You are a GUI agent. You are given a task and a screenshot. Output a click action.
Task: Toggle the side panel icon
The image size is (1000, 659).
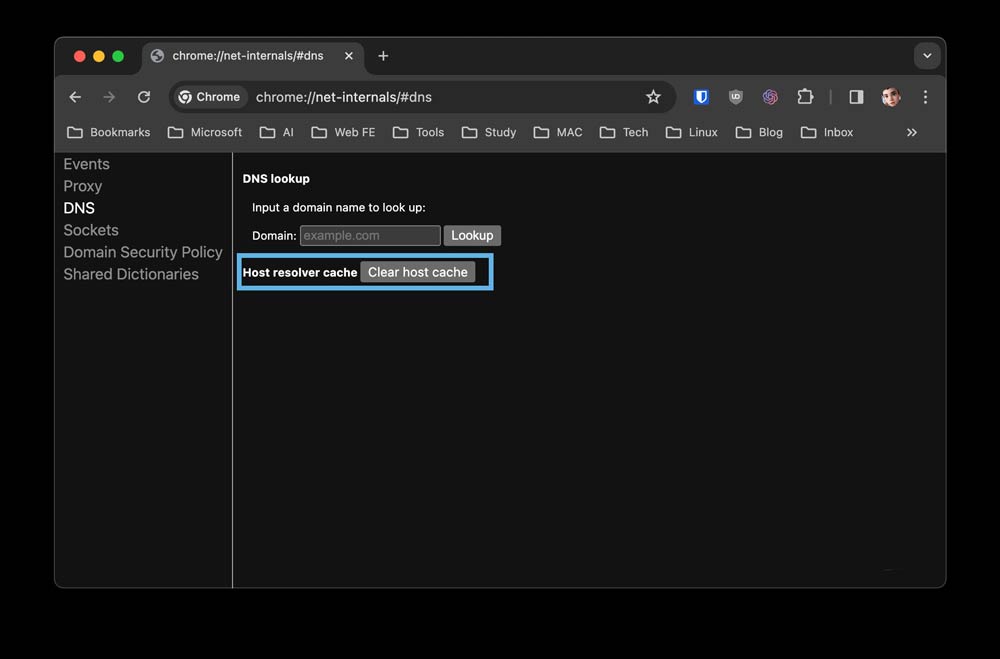pyautogui.click(x=856, y=97)
